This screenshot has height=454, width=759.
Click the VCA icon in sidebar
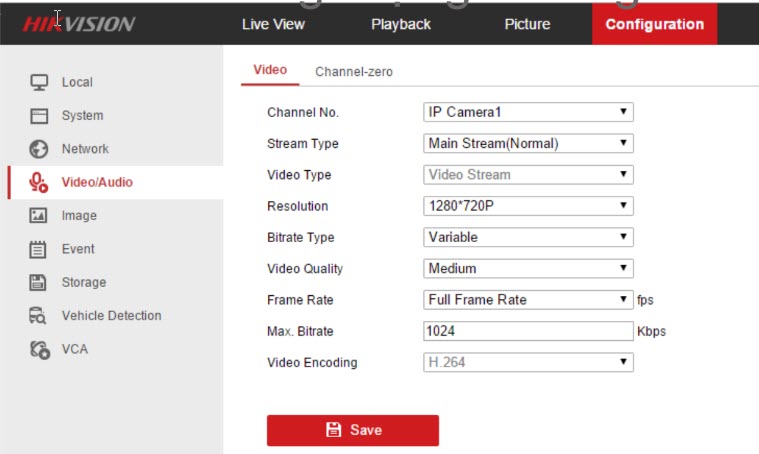click(x=39, y=350)
